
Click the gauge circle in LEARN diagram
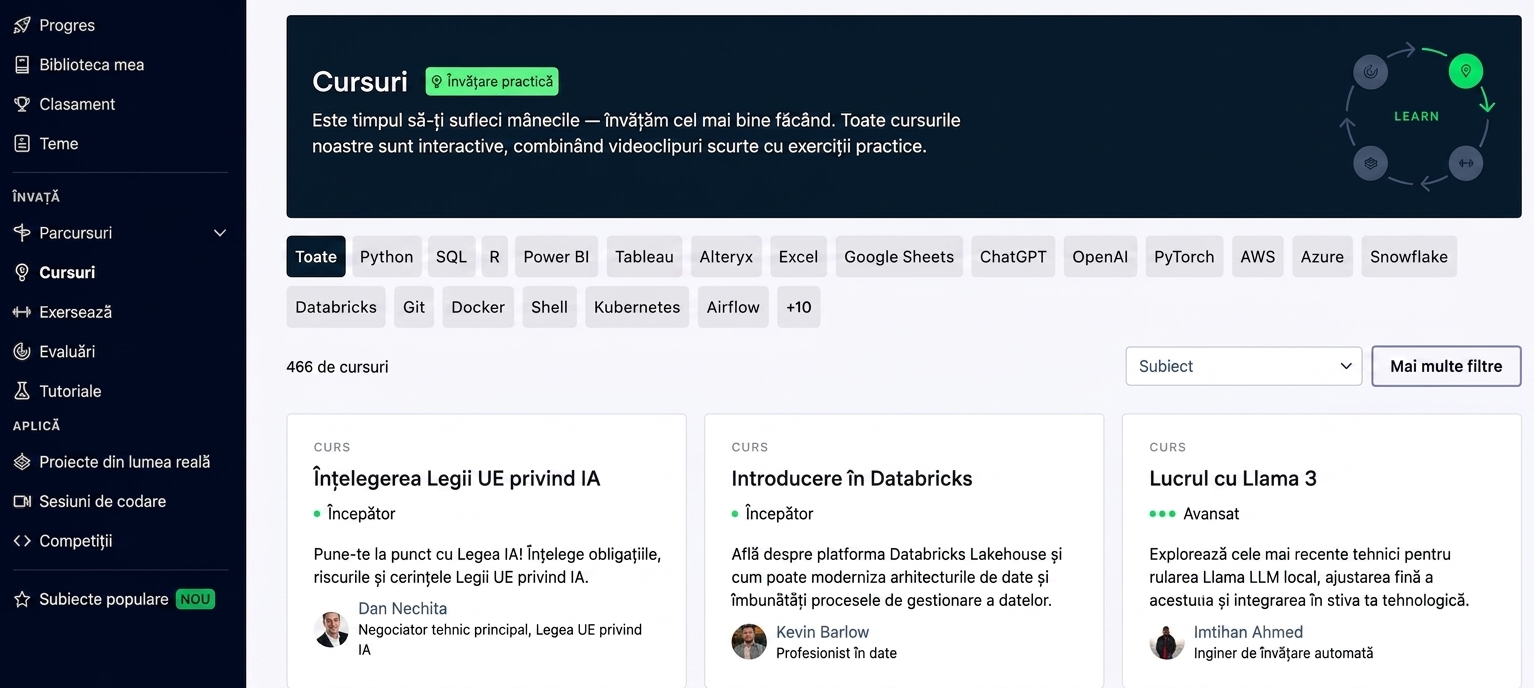pyautogui.click(x=1370, y=71)
